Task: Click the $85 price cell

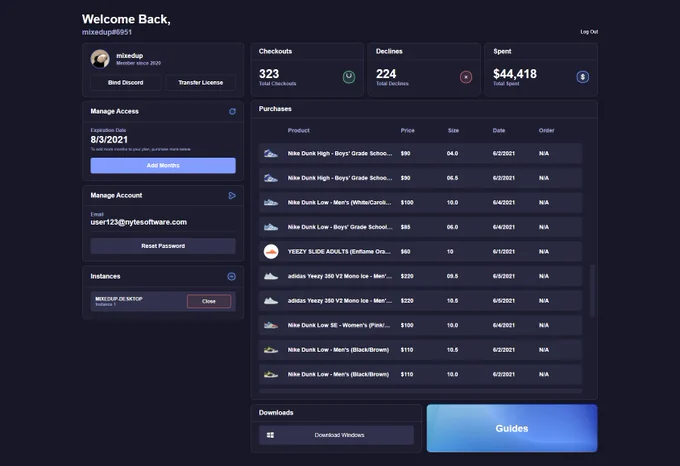Action: point(405,227)
